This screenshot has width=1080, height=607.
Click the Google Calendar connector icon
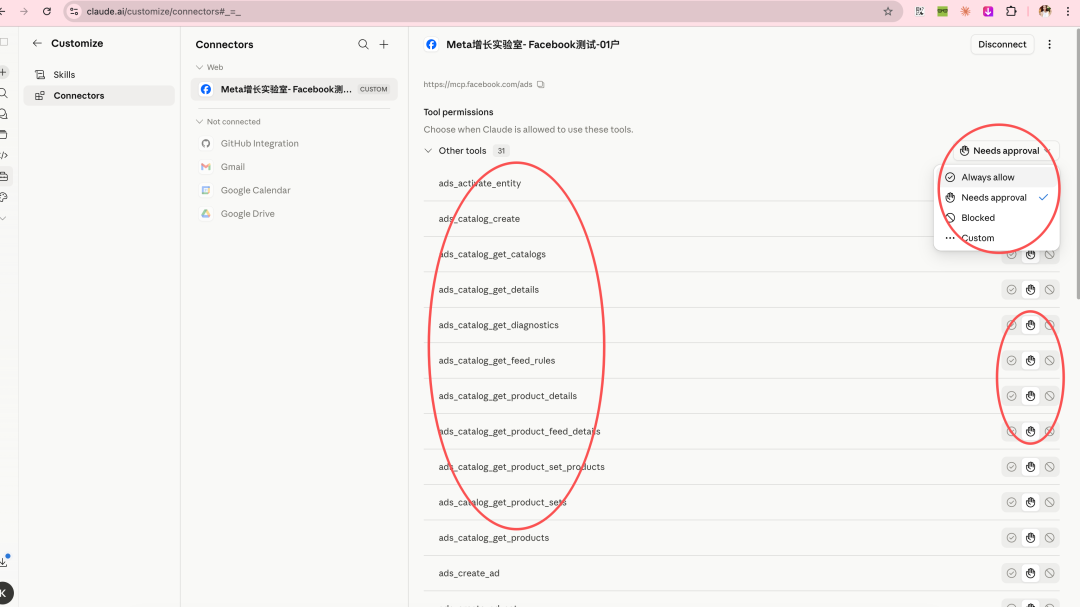(205, 190)
